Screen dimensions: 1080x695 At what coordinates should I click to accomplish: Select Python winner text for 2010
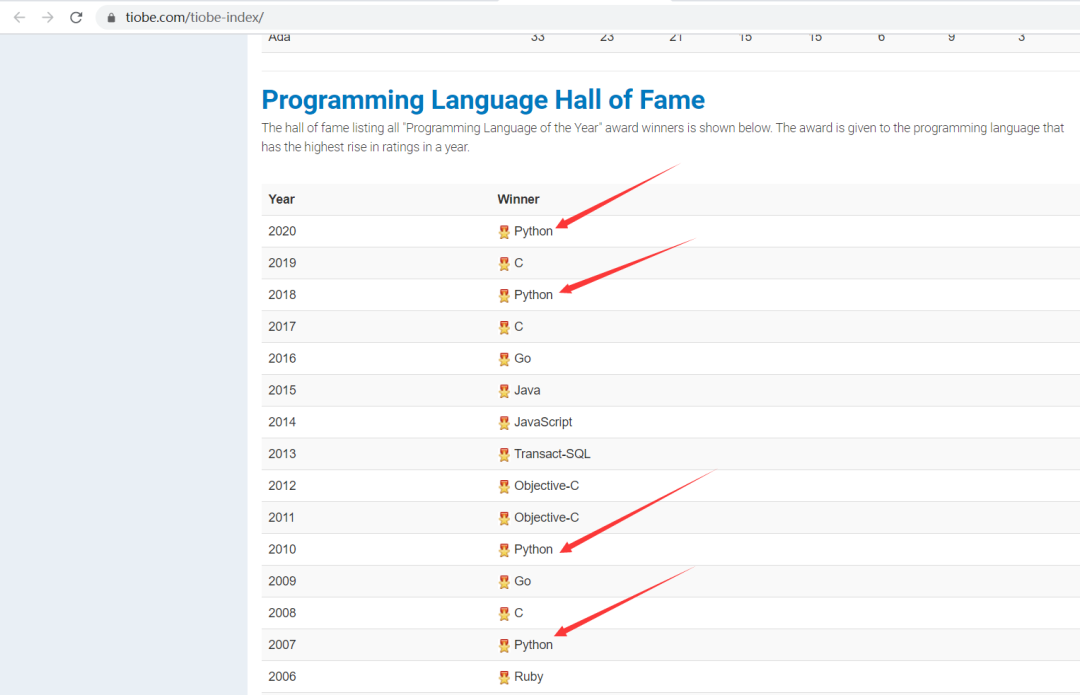pos(533,549)
